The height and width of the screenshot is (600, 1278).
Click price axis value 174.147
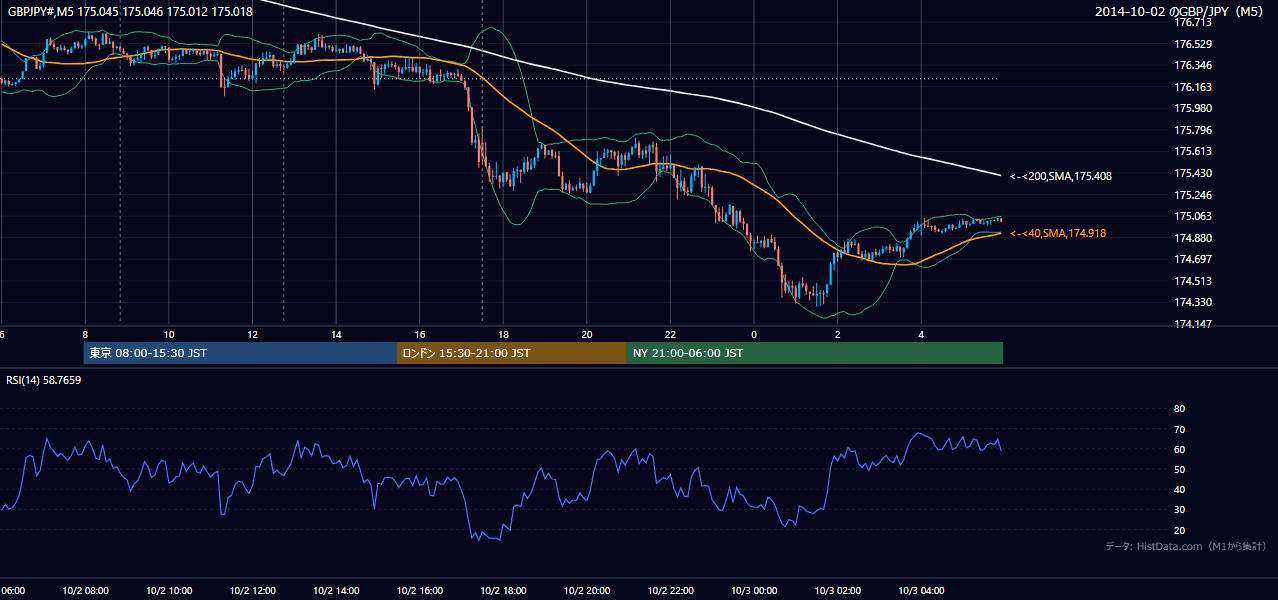click(1193, 324)
